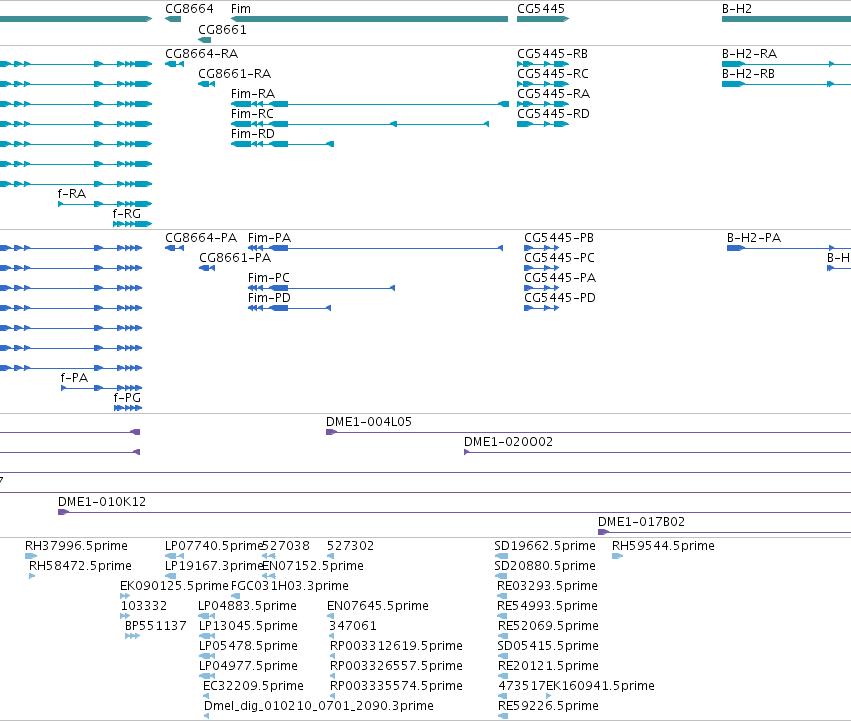Select the EC32209.5prime EST label

pos(253,686)
